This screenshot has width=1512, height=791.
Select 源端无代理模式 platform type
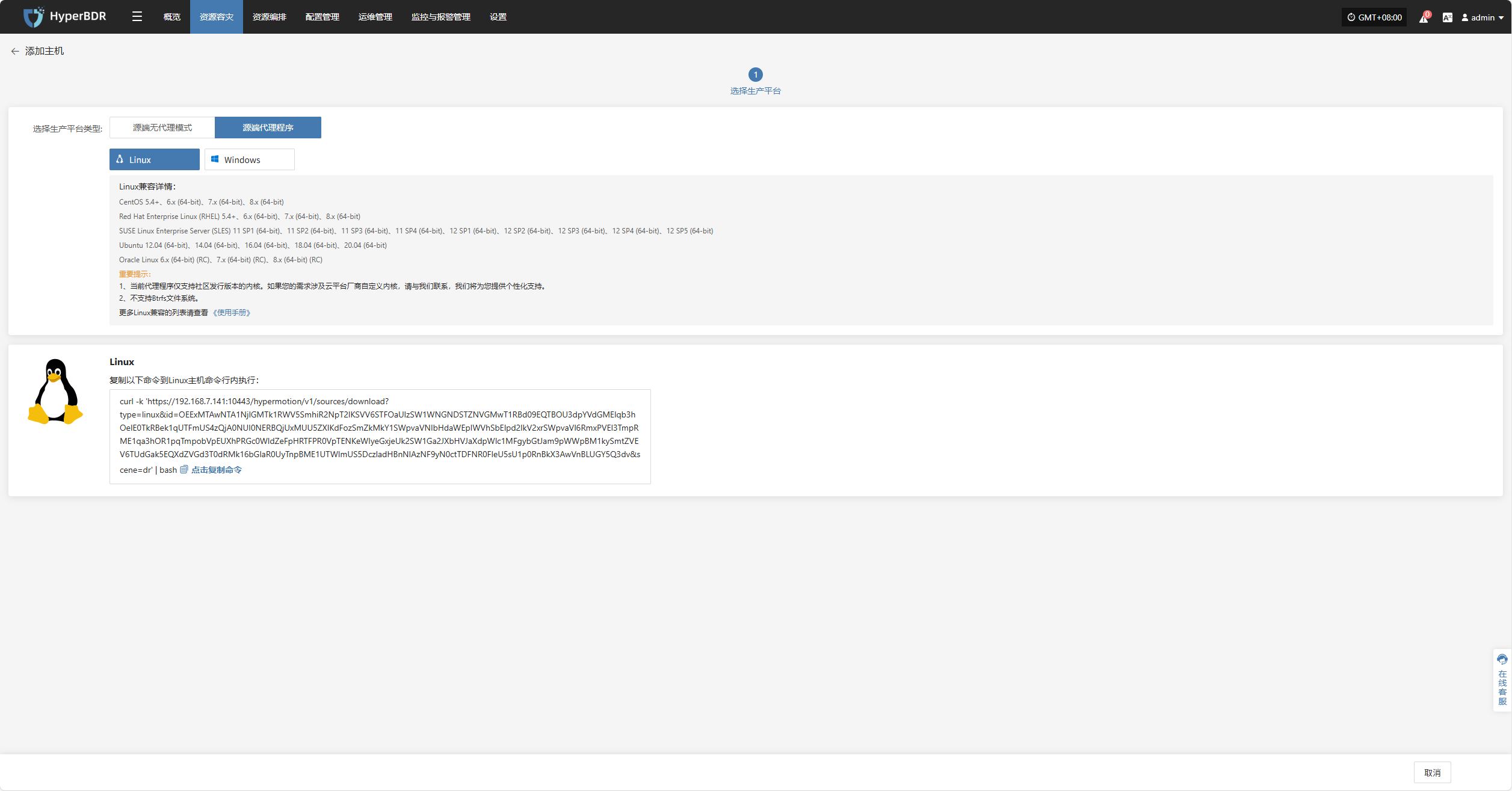coord(162,128)
